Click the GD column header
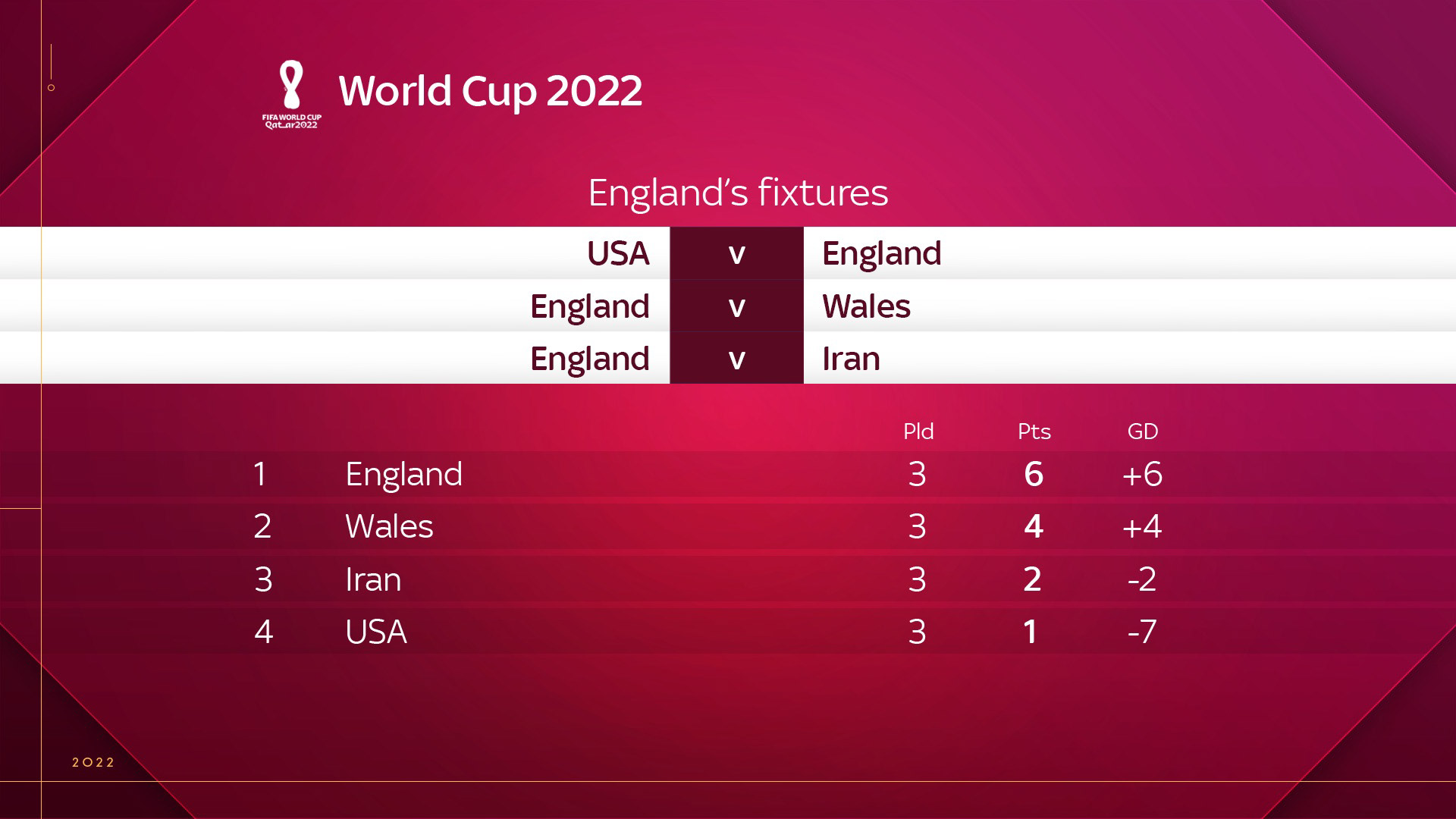The image size is (1456, 819). (1142, 431)
